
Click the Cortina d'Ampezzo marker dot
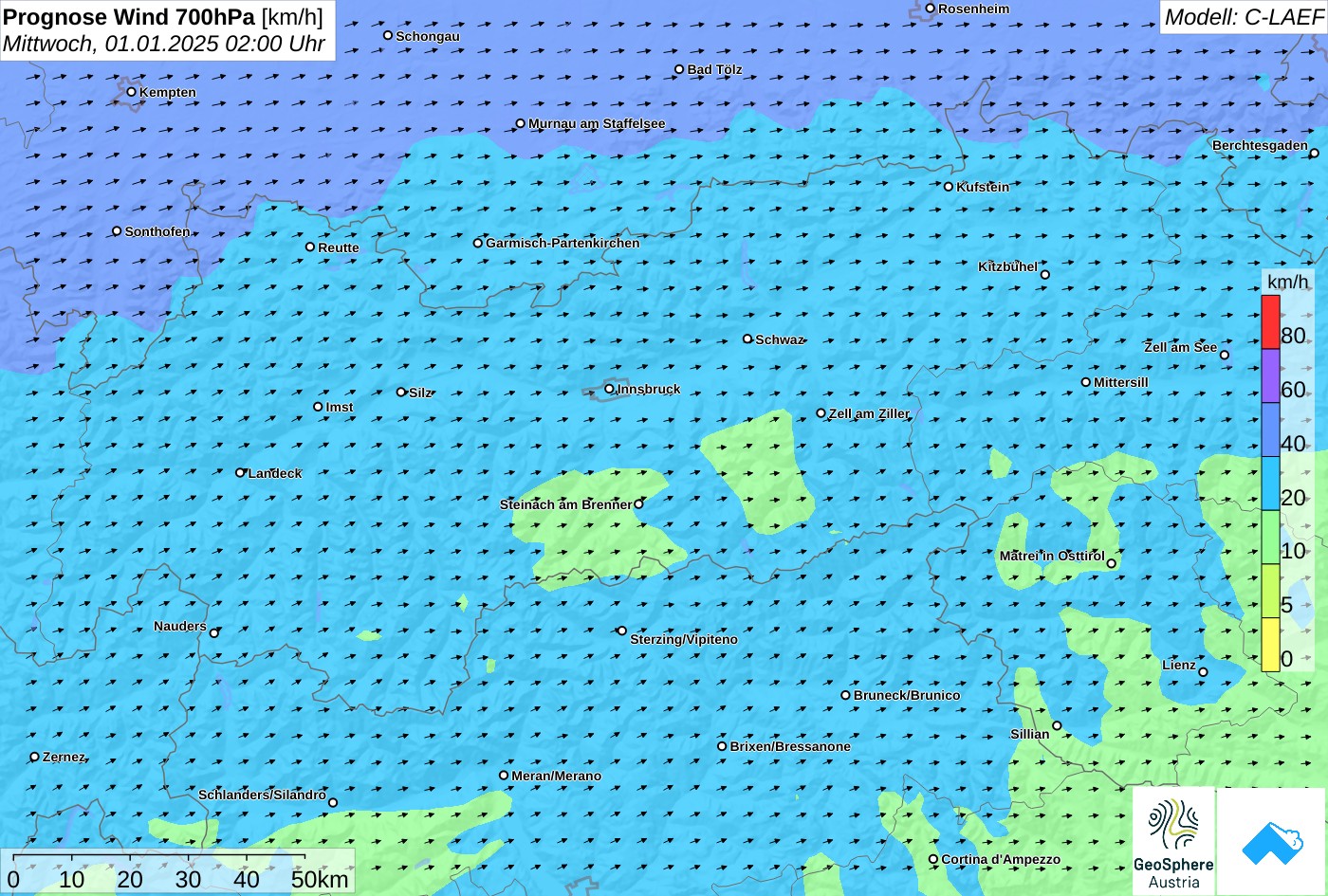(x=933, y=859)
